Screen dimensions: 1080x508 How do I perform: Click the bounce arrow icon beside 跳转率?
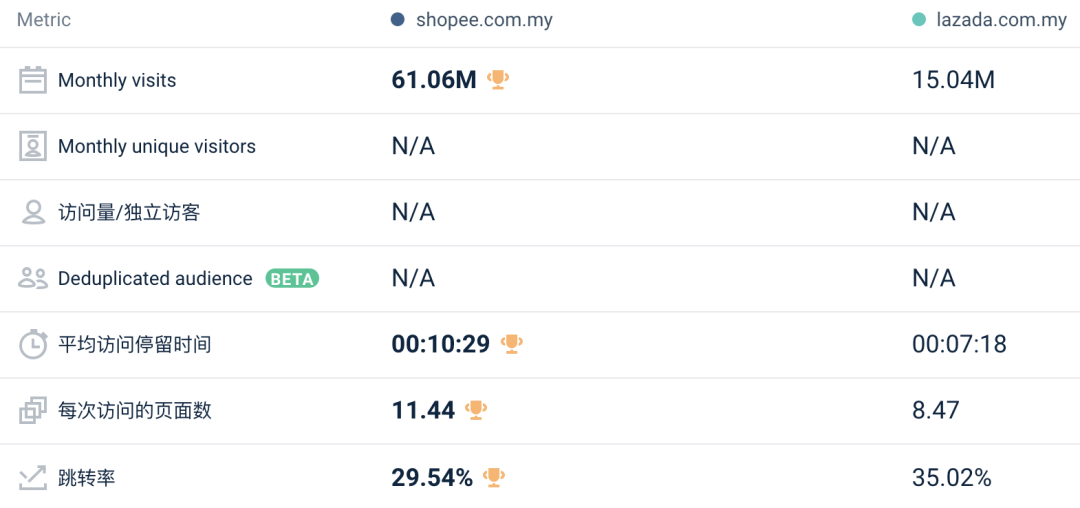pyautogui.click(x=33, y=477)
